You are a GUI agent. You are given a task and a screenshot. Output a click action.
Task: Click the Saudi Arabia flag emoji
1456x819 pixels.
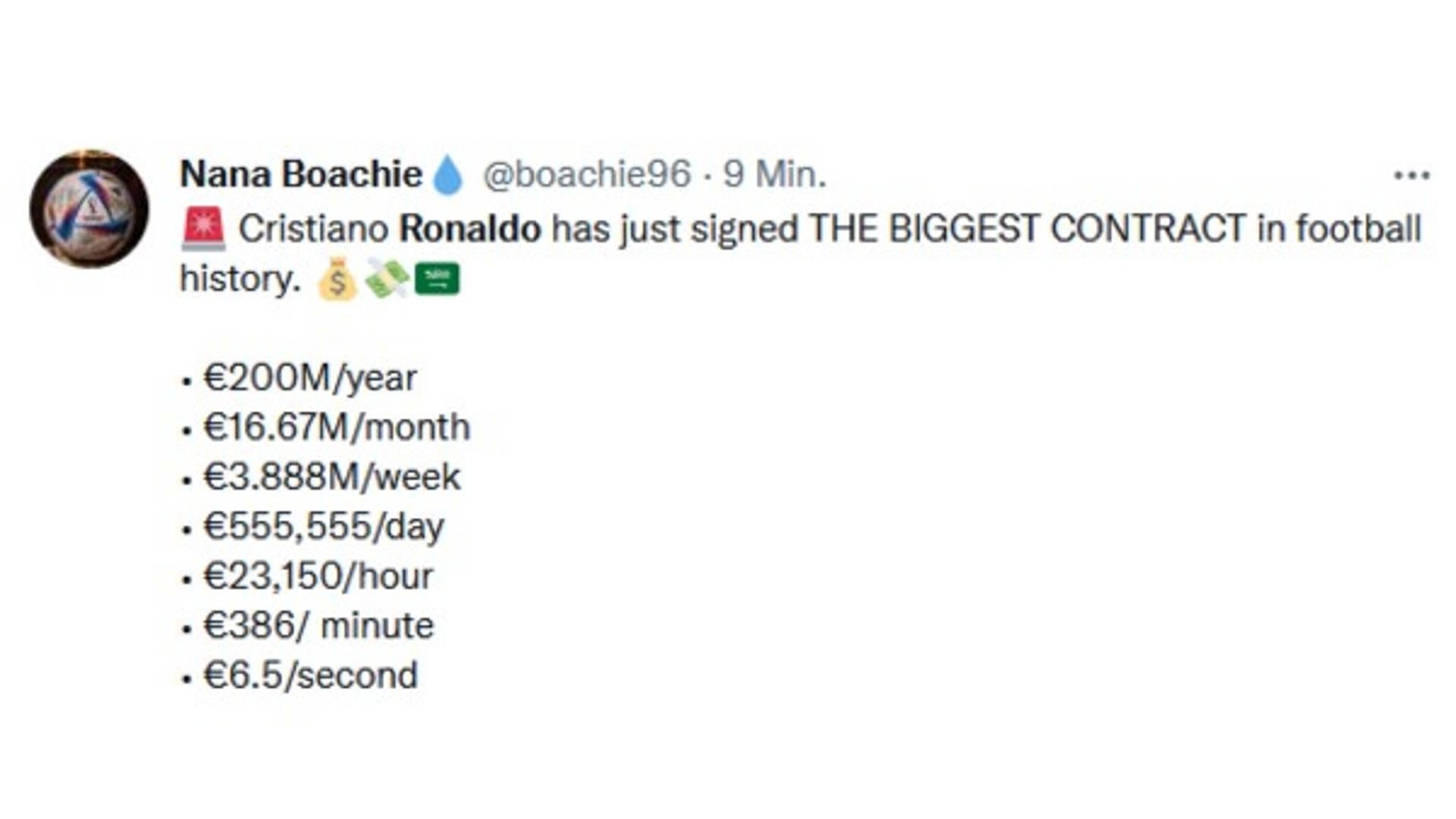tap(437, 279)
